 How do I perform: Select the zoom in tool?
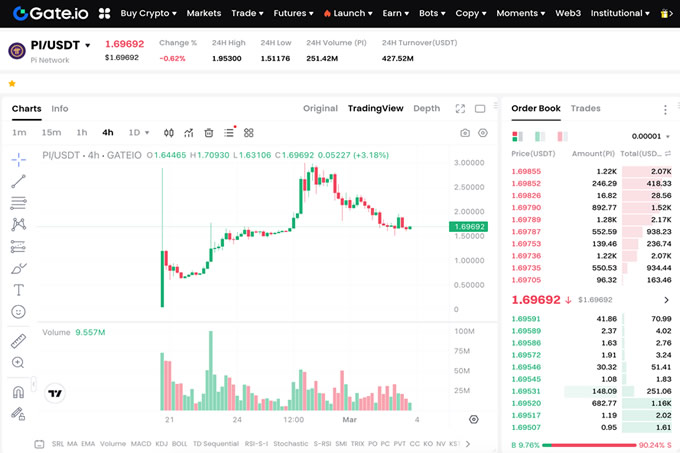[18, 362]
